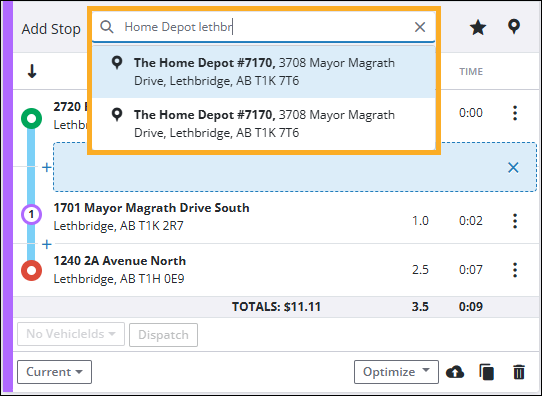Copy the route with the duplicate icon
Screen dimensions: 542x396
coord(486,372)
